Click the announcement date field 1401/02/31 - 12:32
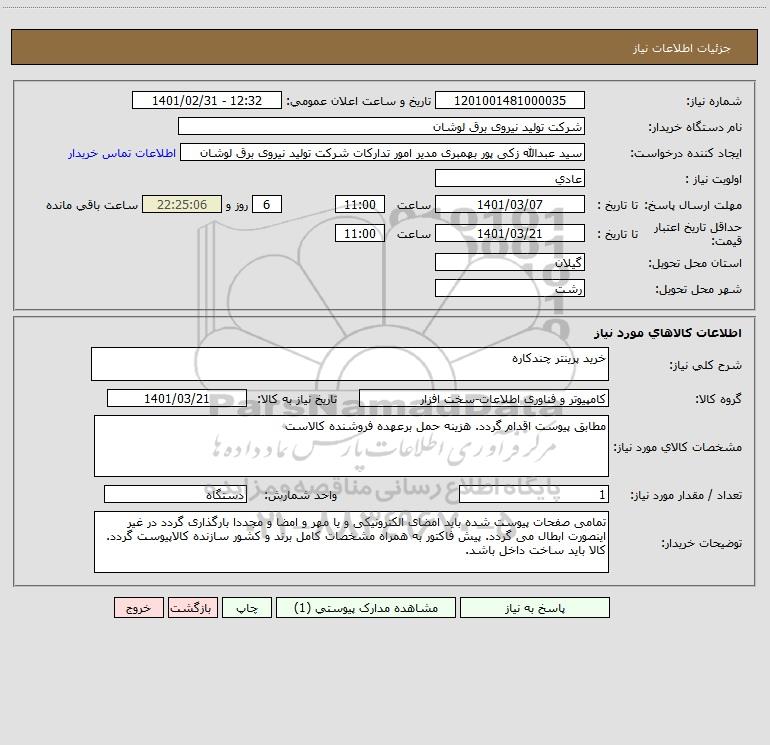The height and width of the screenshot is (745, 770). coord(207,100)
